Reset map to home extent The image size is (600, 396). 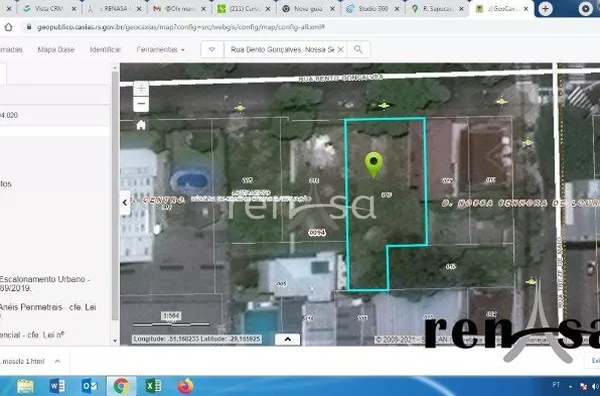(141, 125)
